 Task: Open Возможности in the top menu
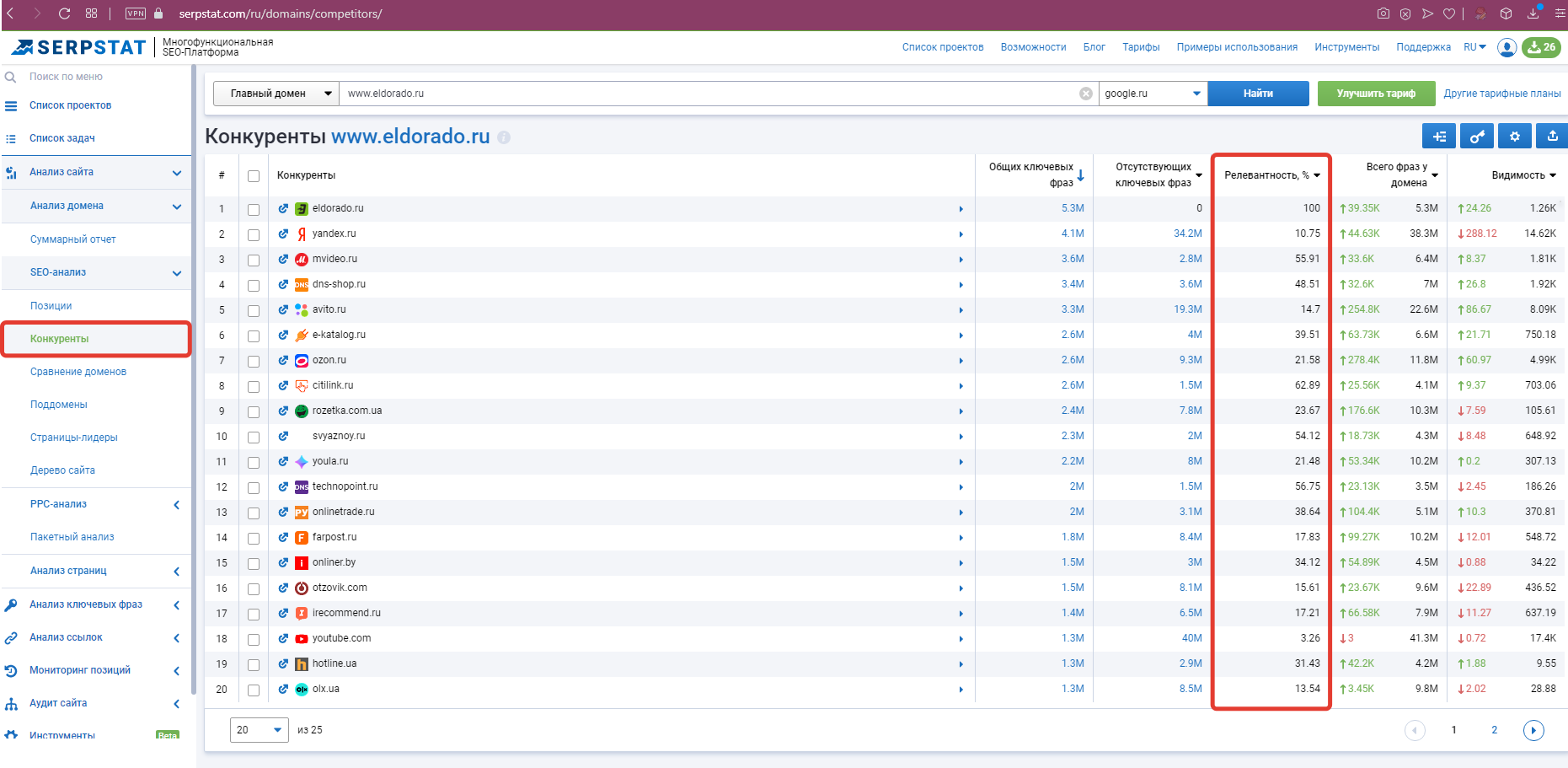click(x=1033, y=47)
